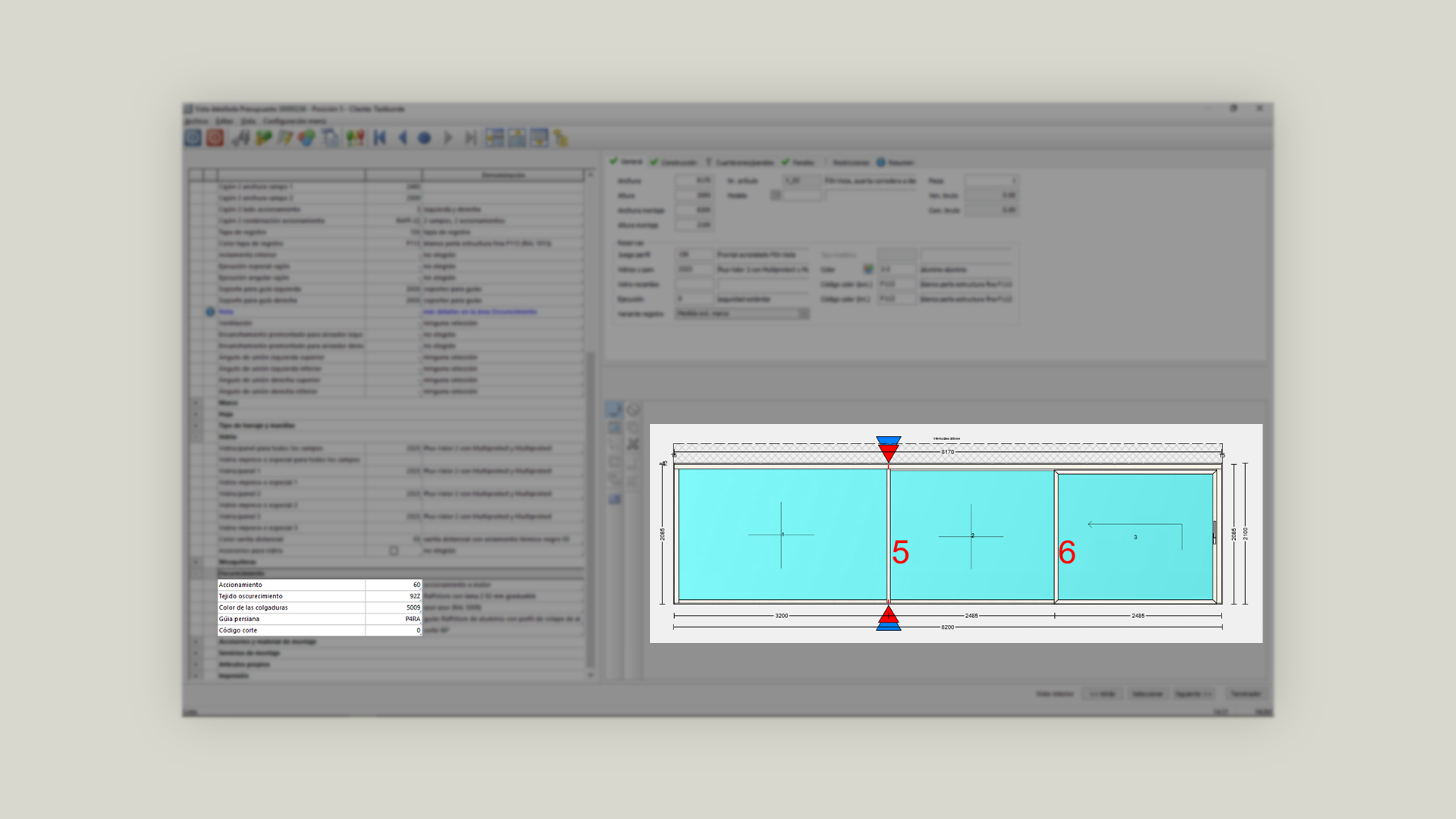Select the red top triangle marker in drawing
Viewport: 1456px width, 819px height.
[x=888, y=453]
